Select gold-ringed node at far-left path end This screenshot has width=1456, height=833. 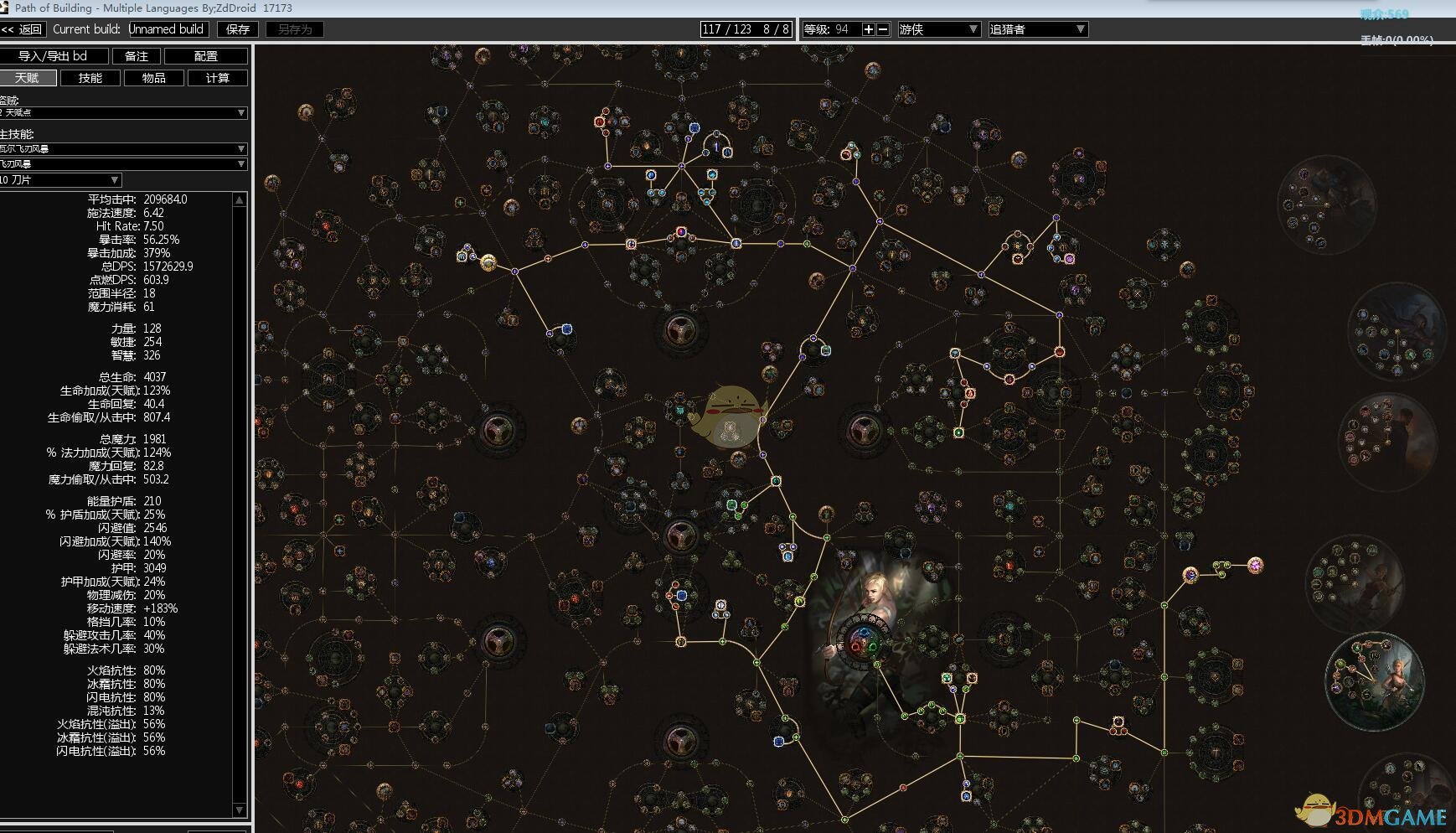click(x=488, y=263)
